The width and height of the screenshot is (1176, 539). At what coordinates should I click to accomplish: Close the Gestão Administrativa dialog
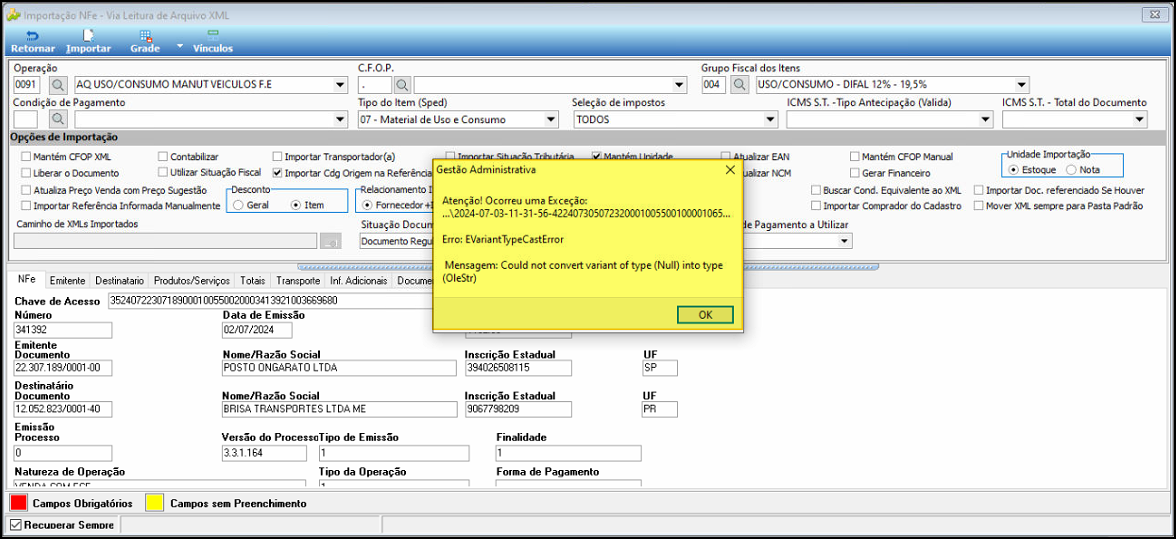click(730, 170)
